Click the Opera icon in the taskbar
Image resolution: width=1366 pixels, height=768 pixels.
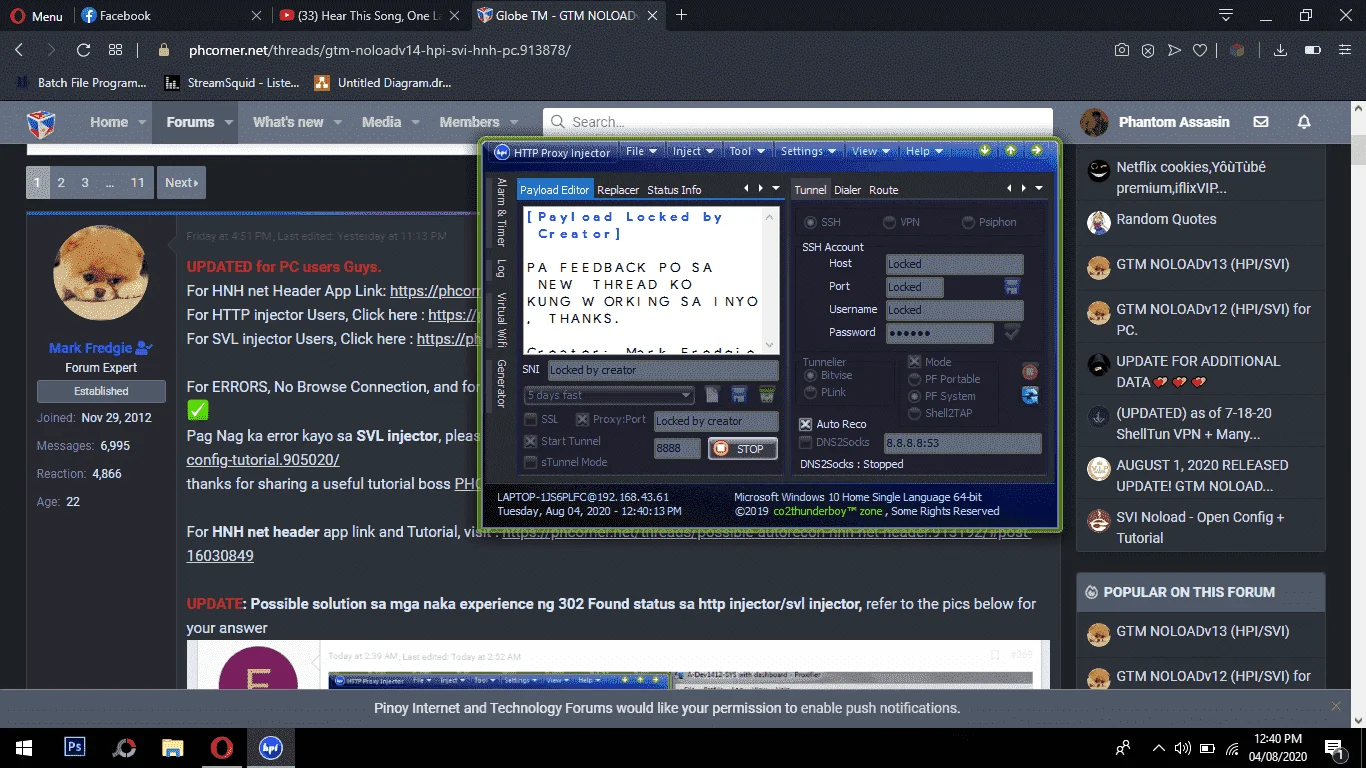[222, 747]
